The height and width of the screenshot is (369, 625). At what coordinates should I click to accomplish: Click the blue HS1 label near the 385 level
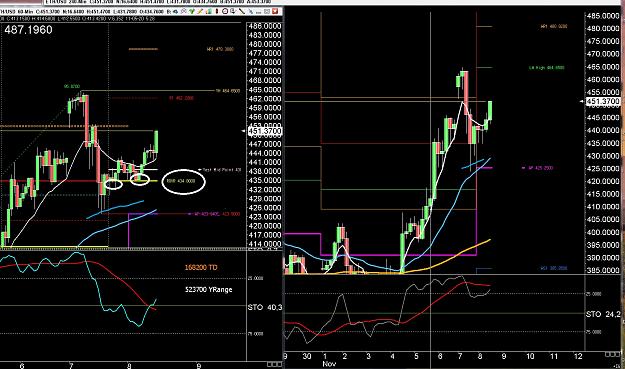click(554, 268)
